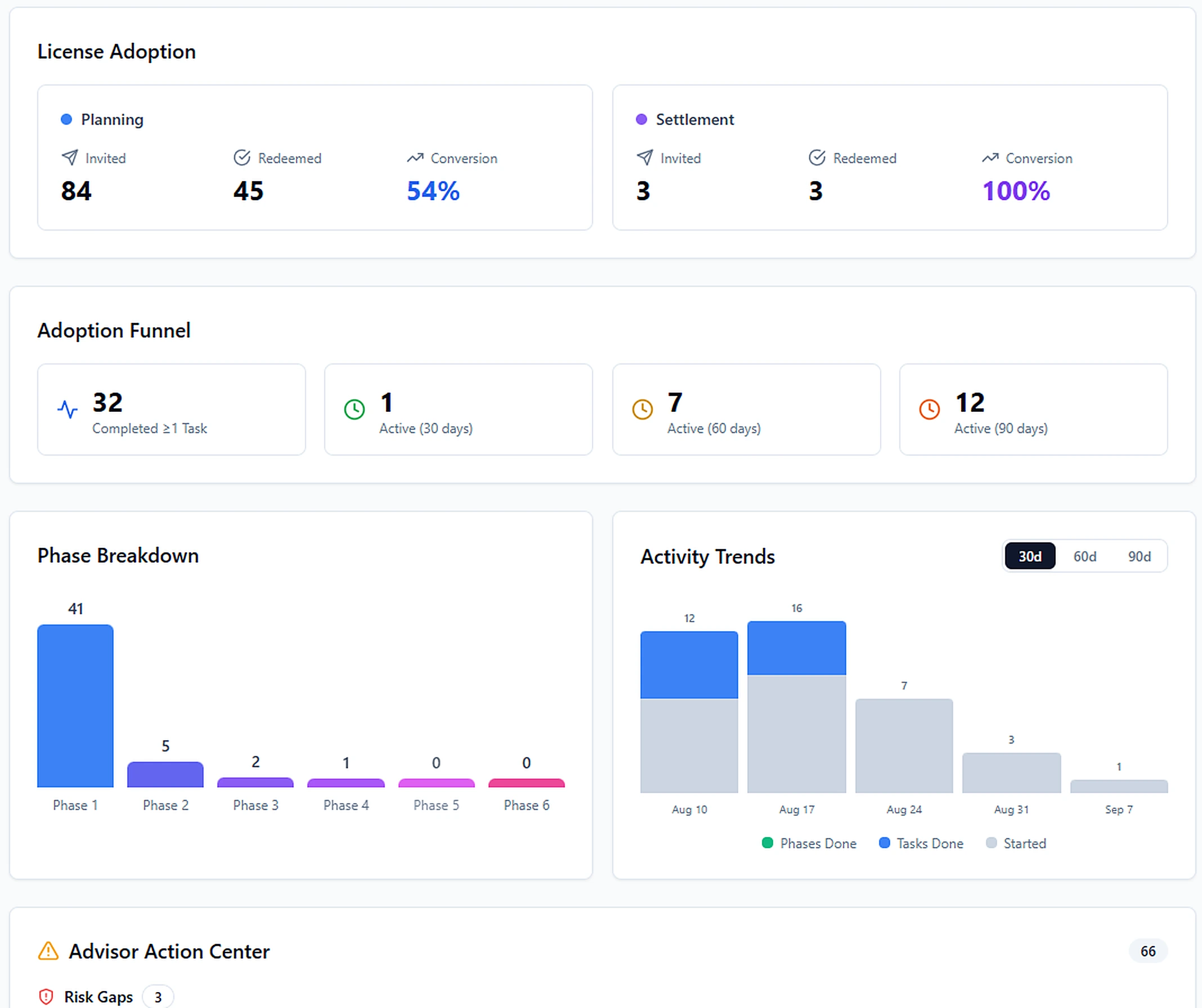
Task: Click the Settlement 100% conversion value
Action: click(1016, 191)
